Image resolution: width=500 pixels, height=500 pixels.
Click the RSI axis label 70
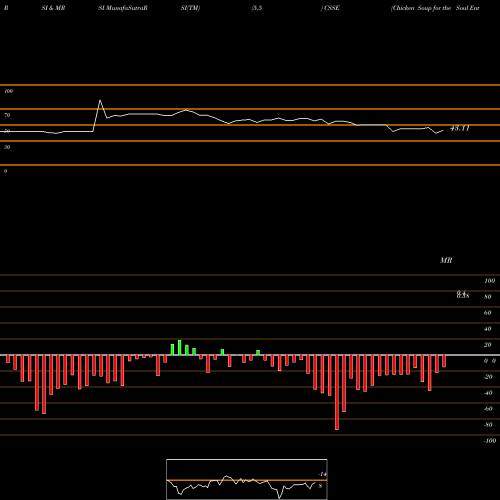[x=7, y=115]
